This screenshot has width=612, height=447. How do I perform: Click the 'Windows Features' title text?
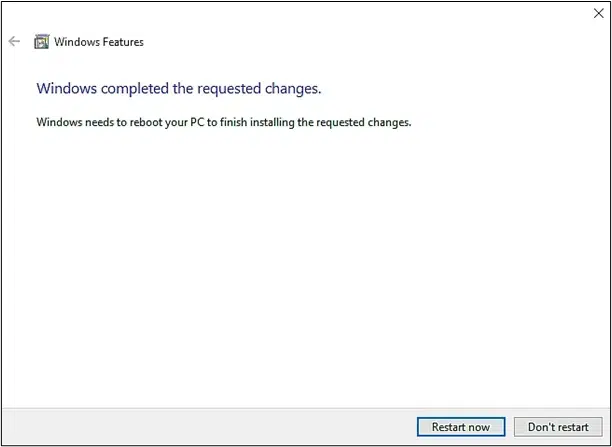[99, 42]
